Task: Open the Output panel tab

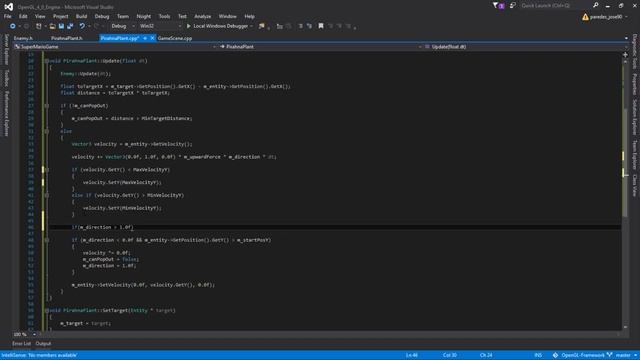Action: coord(43,344)
